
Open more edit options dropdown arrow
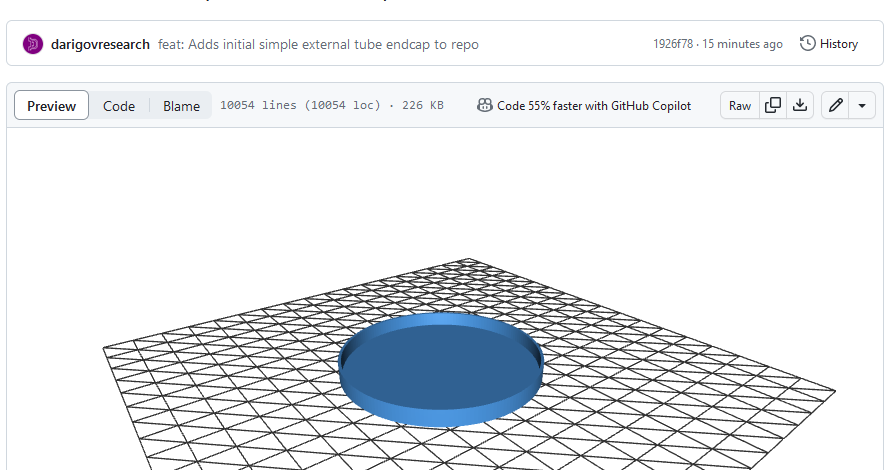click(x=862, y=106)
